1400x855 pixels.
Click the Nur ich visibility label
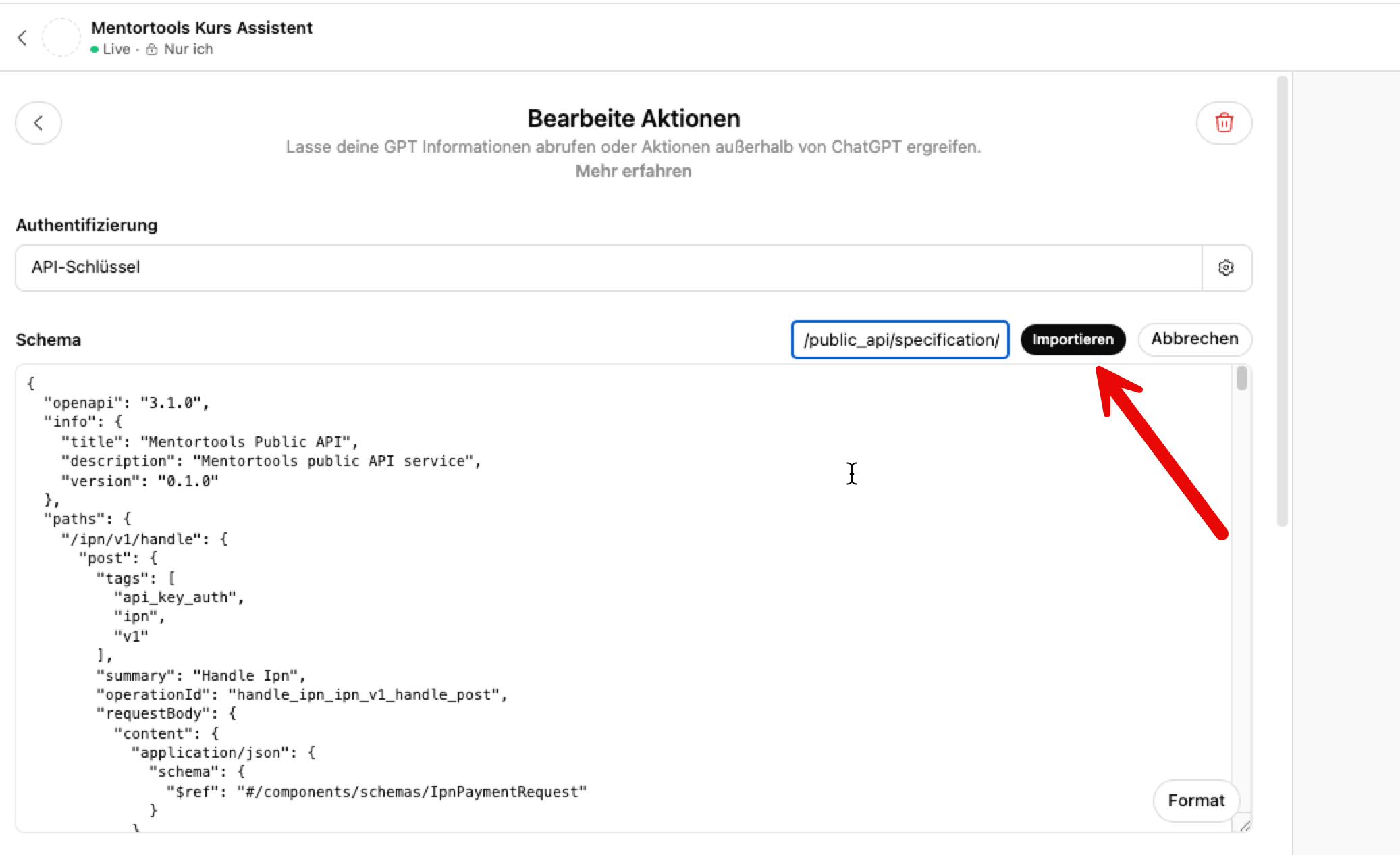coord(188,49)
